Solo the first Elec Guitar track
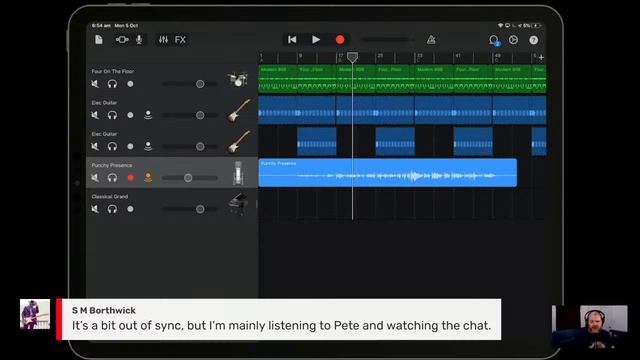Image resolution: width=640 pixels, height=360 pixels. (112, 115)
